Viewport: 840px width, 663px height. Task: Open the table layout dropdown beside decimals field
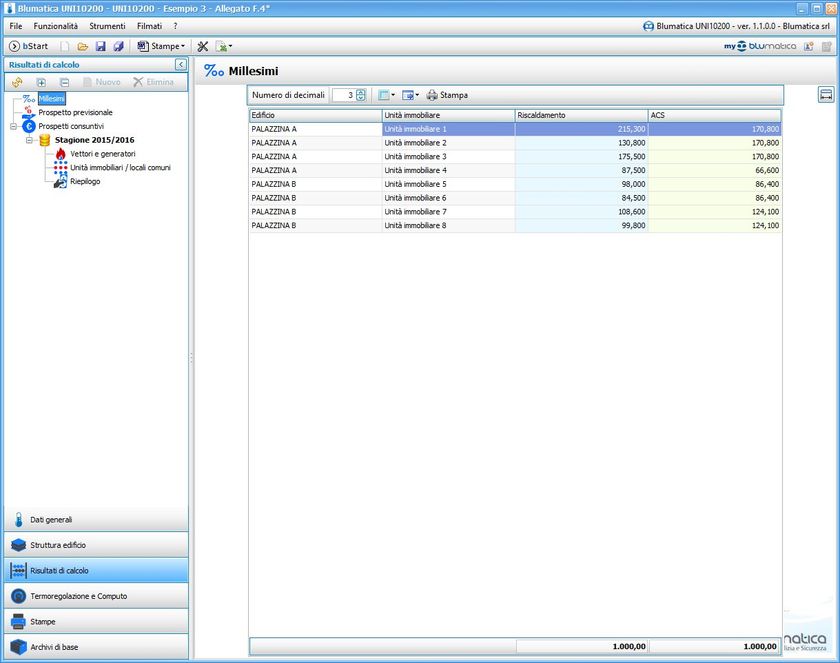[x=387, y=95]
